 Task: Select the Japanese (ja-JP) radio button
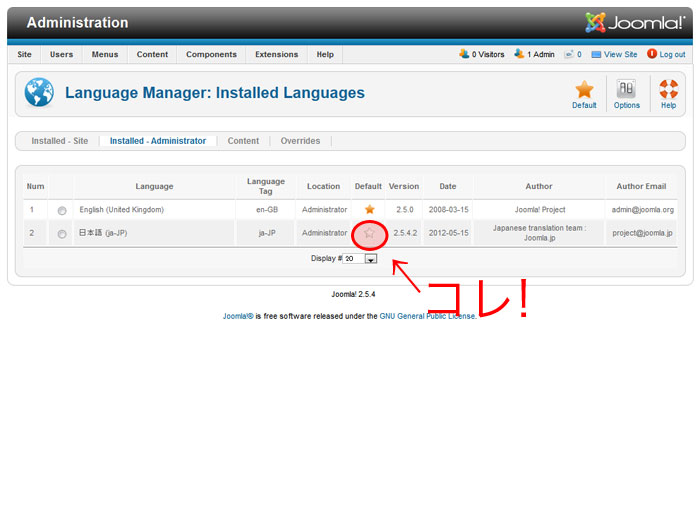click(x=62, y=234)
